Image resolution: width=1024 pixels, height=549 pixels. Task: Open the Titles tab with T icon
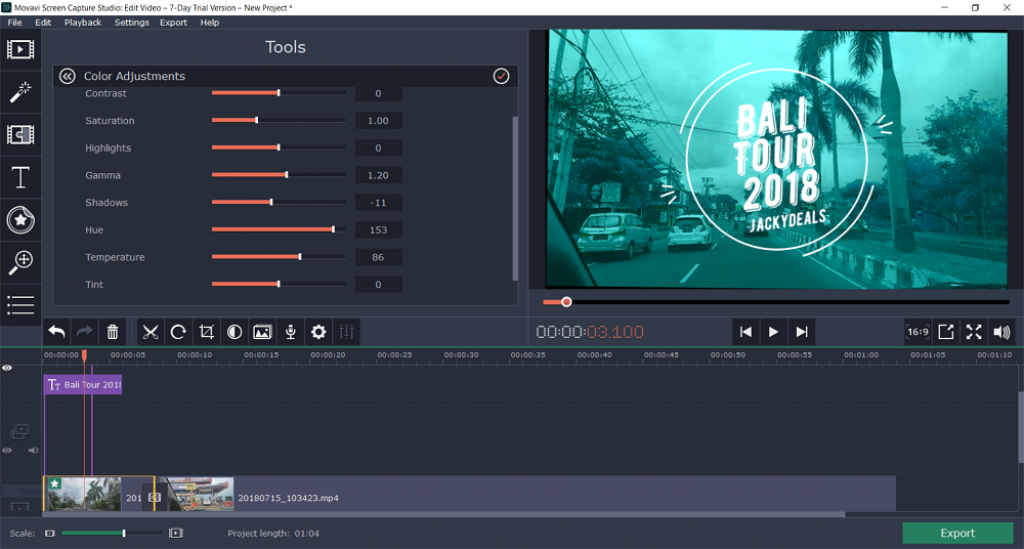tap(20, 177)
